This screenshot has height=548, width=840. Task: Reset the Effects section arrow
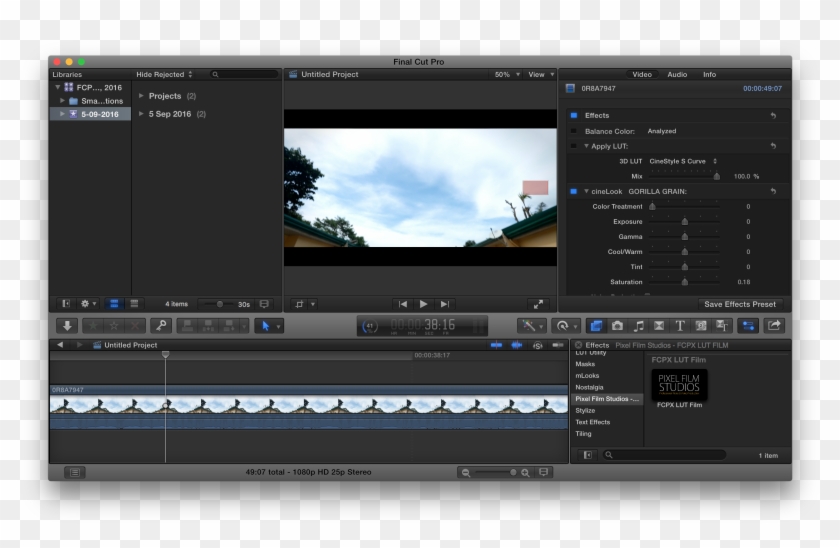pyautogui.click(x=773, y=115)
